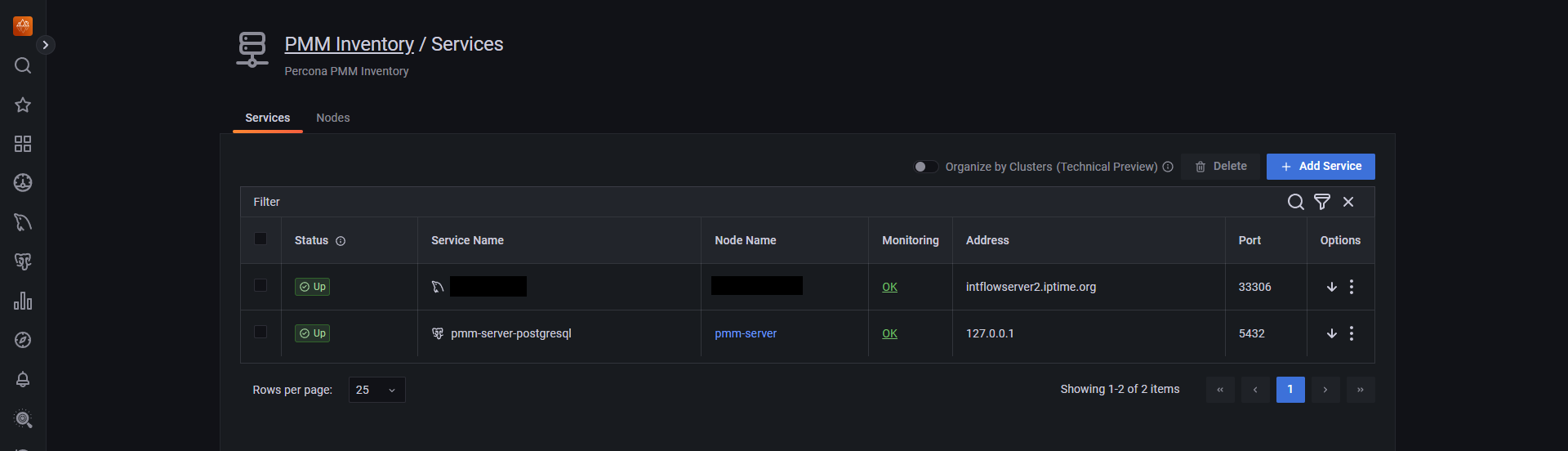This screenshot has width=1568, height=451.
Task: Follow the PMM Inventory breadcrumb link
Action: tap(349, 44)
